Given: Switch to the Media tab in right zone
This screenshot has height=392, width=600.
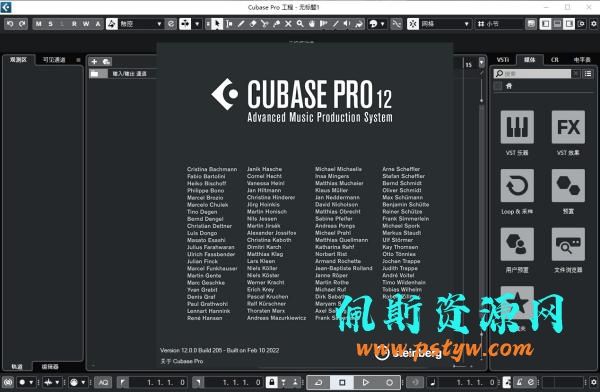Looking at the screenshot, I should click(530, 60).
